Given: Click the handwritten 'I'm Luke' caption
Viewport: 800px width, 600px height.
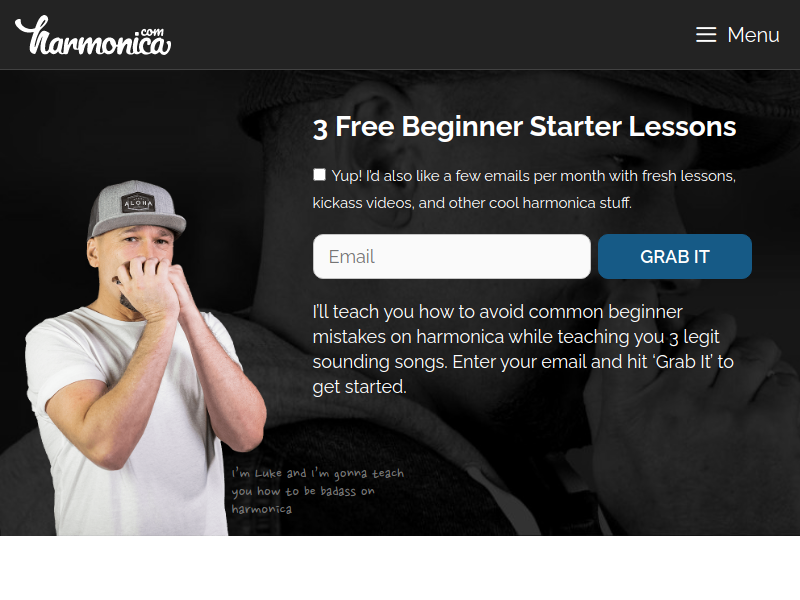Looking at the screenshot, I should point(317,491).
